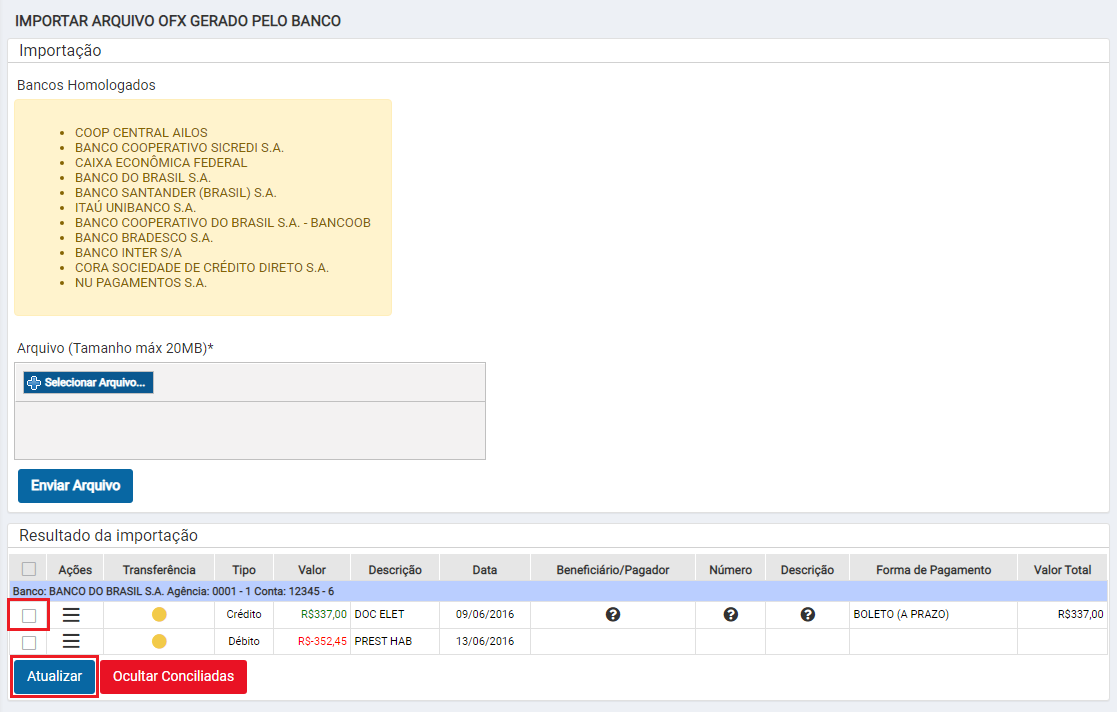Viewport: 1117px width, 712px height.
Task: Click the date 13/06/2016
Action: (484, 641)
